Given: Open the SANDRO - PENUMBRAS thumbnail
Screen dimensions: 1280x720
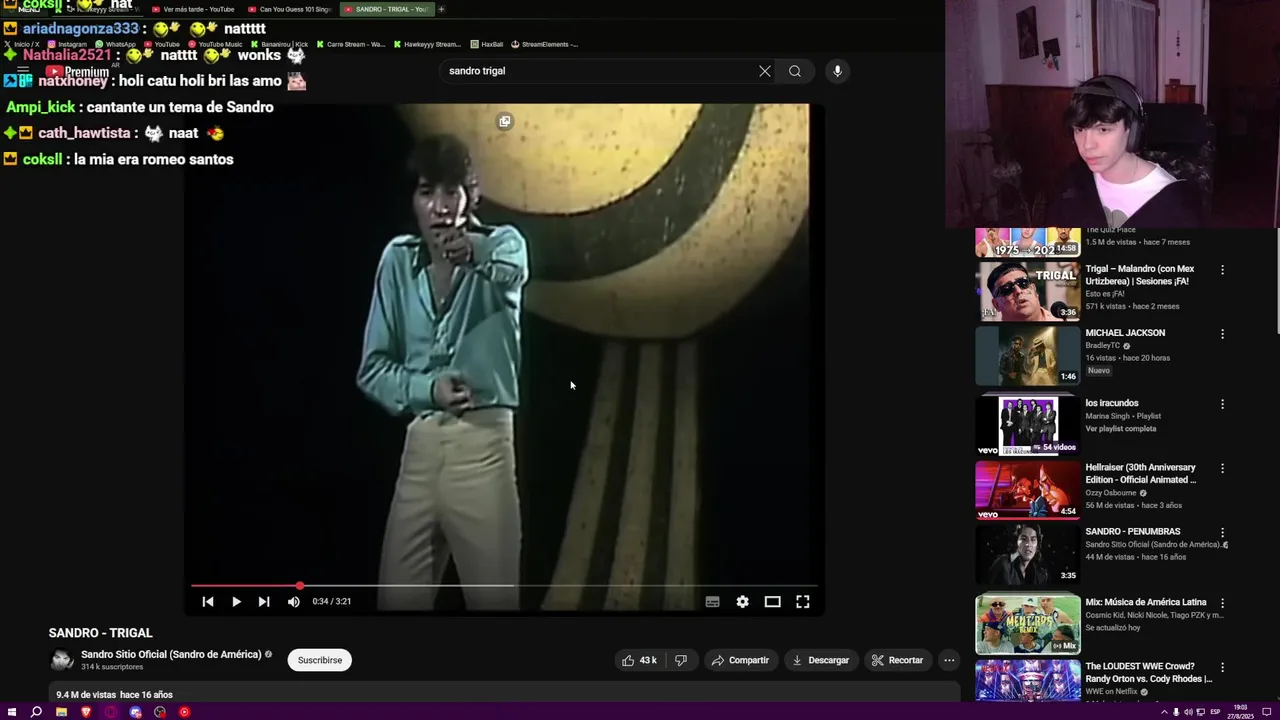Looking at the screenshot, I should click(x=1028, y=554).
